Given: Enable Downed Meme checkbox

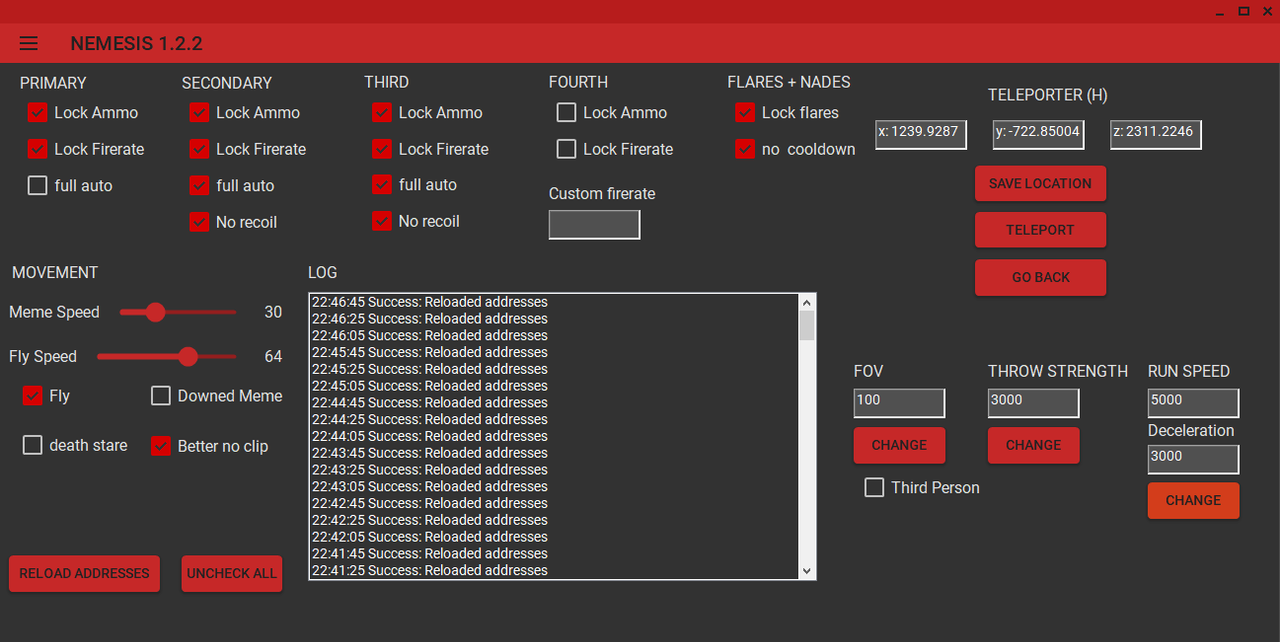Looking at the screenshot, I should [161, 396].
